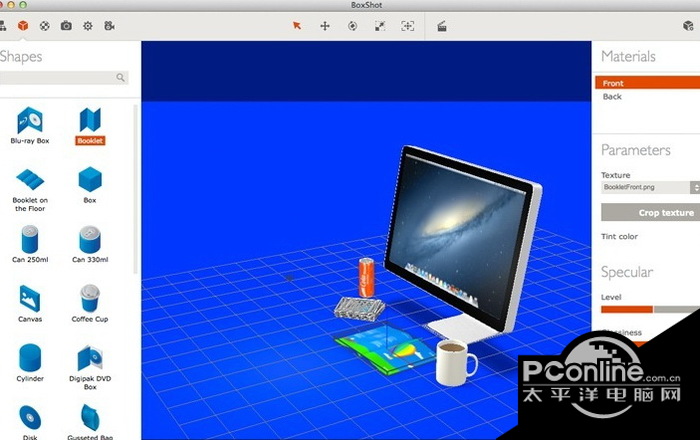Click the green zoom window button
This screenshot has height=440, width=700.
coord(23,5)
